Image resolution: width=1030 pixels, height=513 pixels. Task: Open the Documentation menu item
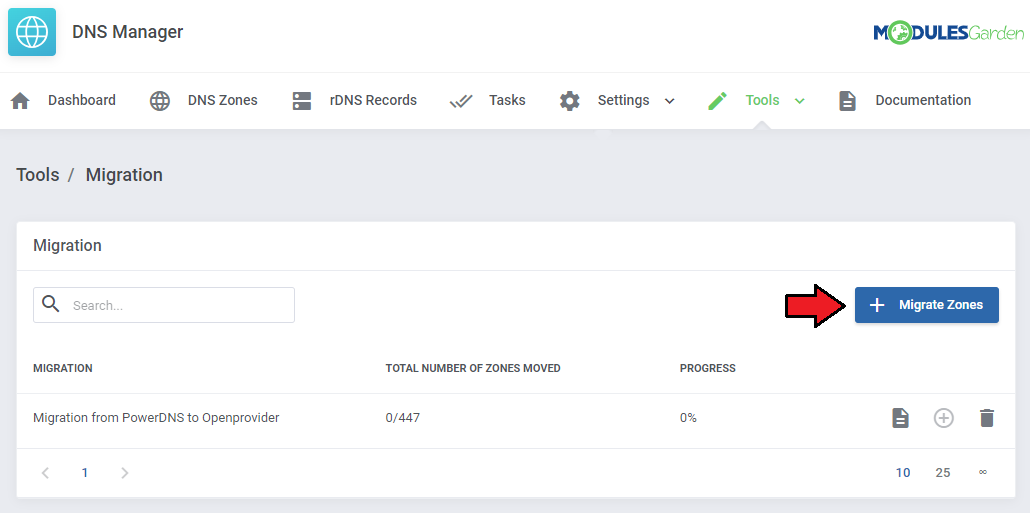(x=923, y=100)
